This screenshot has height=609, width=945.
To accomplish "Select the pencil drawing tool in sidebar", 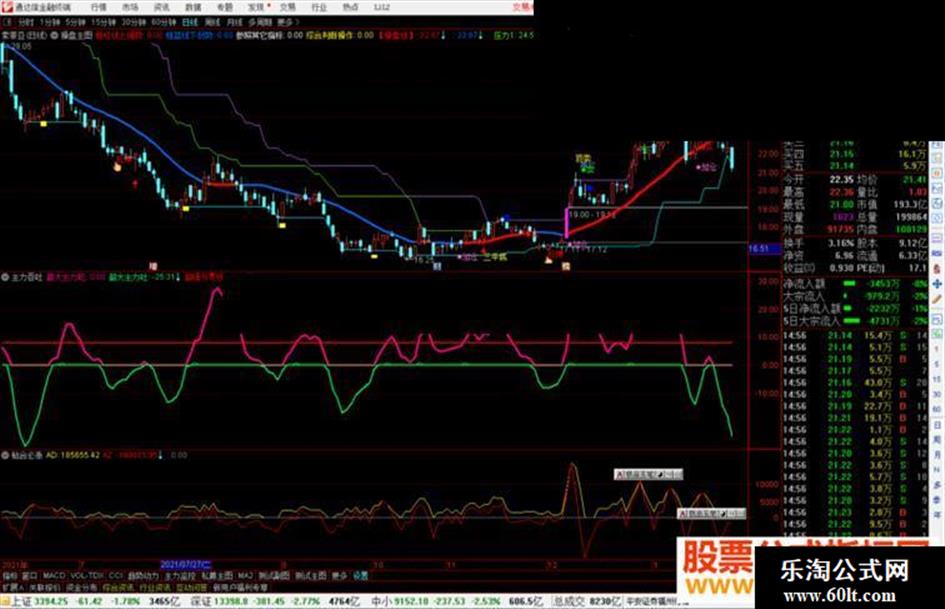I will click(x=937, y=299).
